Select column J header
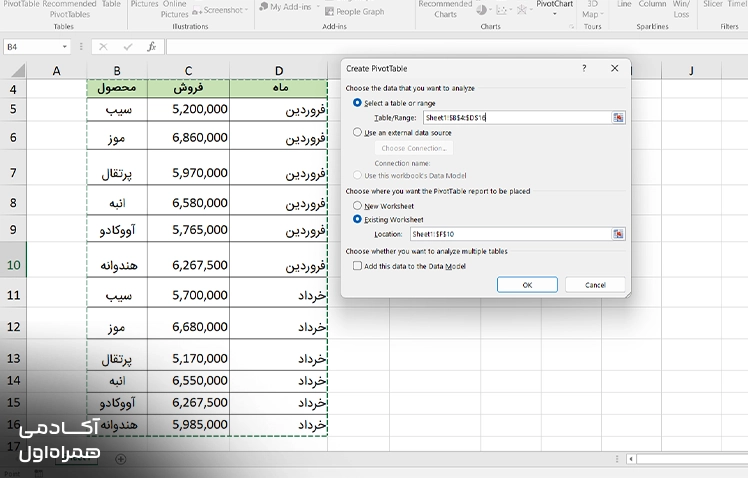Viewport: 748px width, 478px height. (691, 71)
